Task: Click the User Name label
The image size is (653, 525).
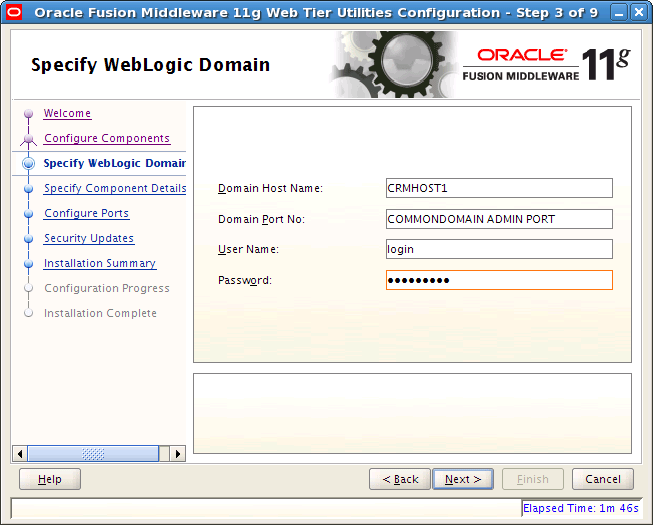Action: coord(248,249)
